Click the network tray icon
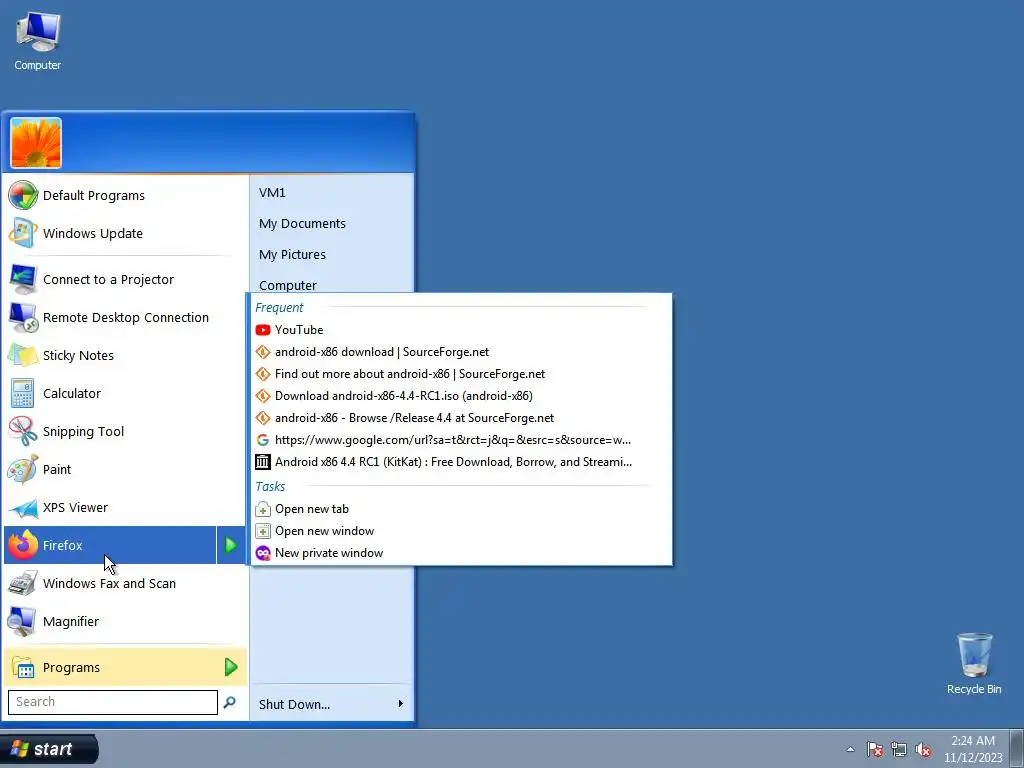 coord(899,749)
